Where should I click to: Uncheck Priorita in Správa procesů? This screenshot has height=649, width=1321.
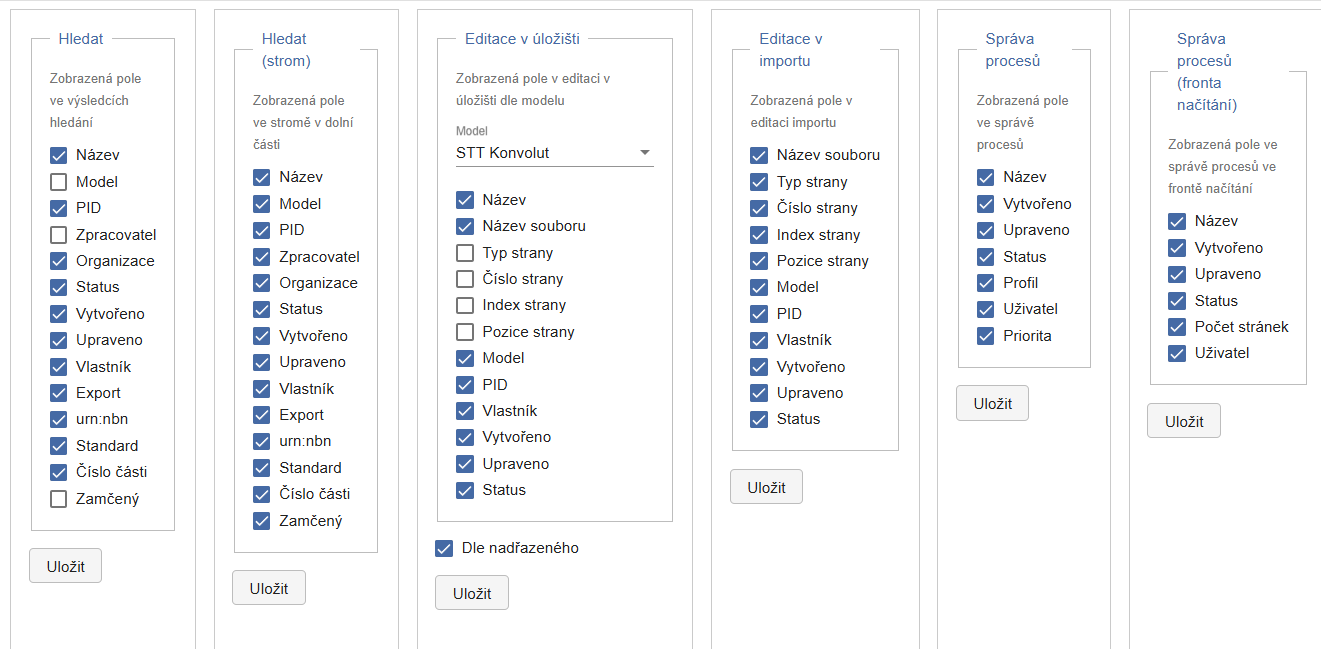986,336
